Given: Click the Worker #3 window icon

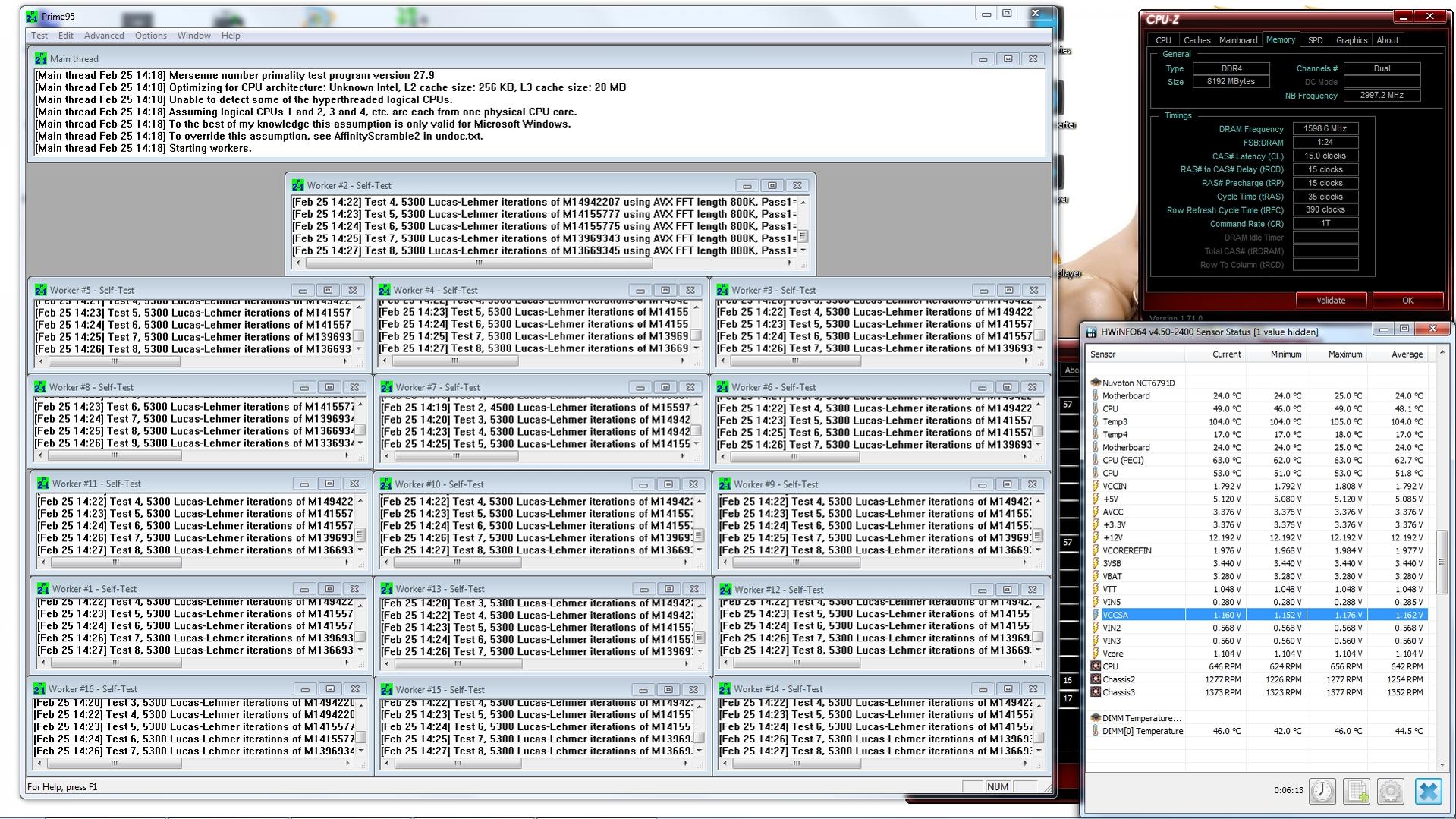Looking at the screenshot, I should pos(722,290).
